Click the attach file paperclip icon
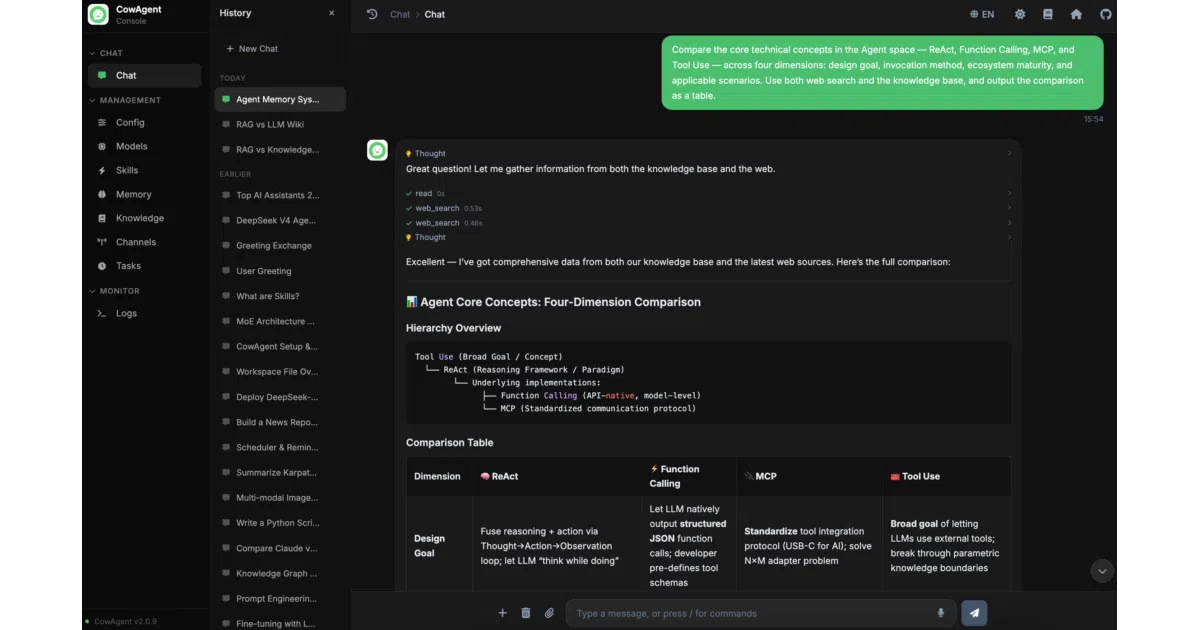This screenshot has height=630, width=1200. pyautogui.click(x=549, y=613)
